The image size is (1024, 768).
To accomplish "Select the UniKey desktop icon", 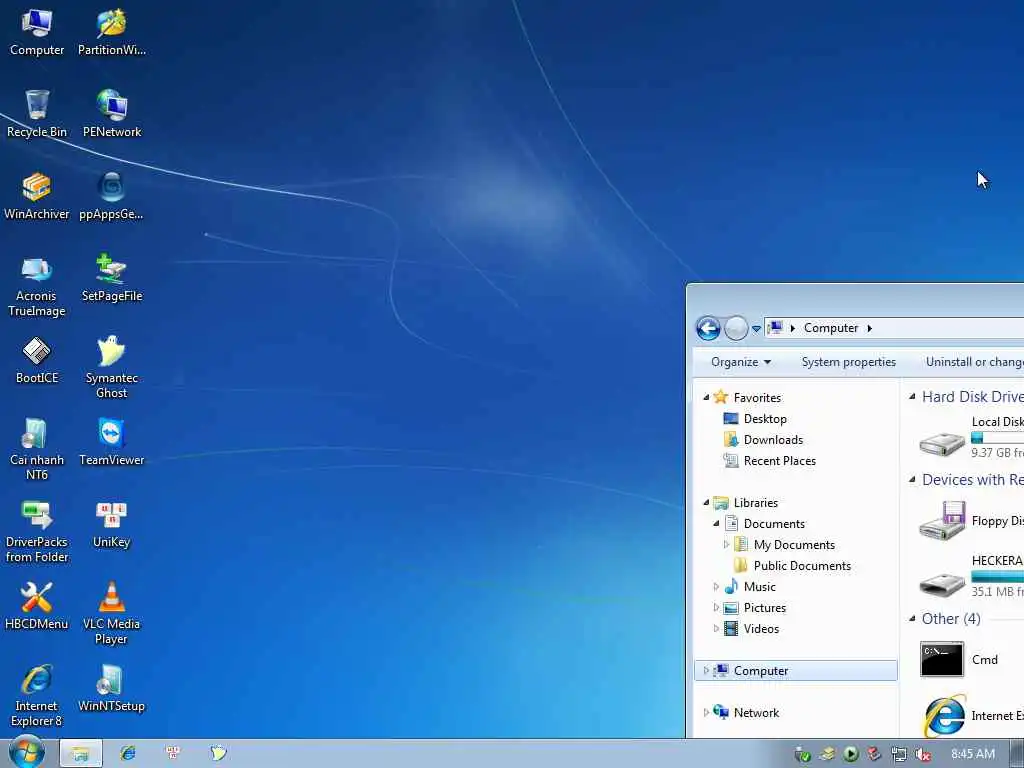I will [x=112, y=525].
